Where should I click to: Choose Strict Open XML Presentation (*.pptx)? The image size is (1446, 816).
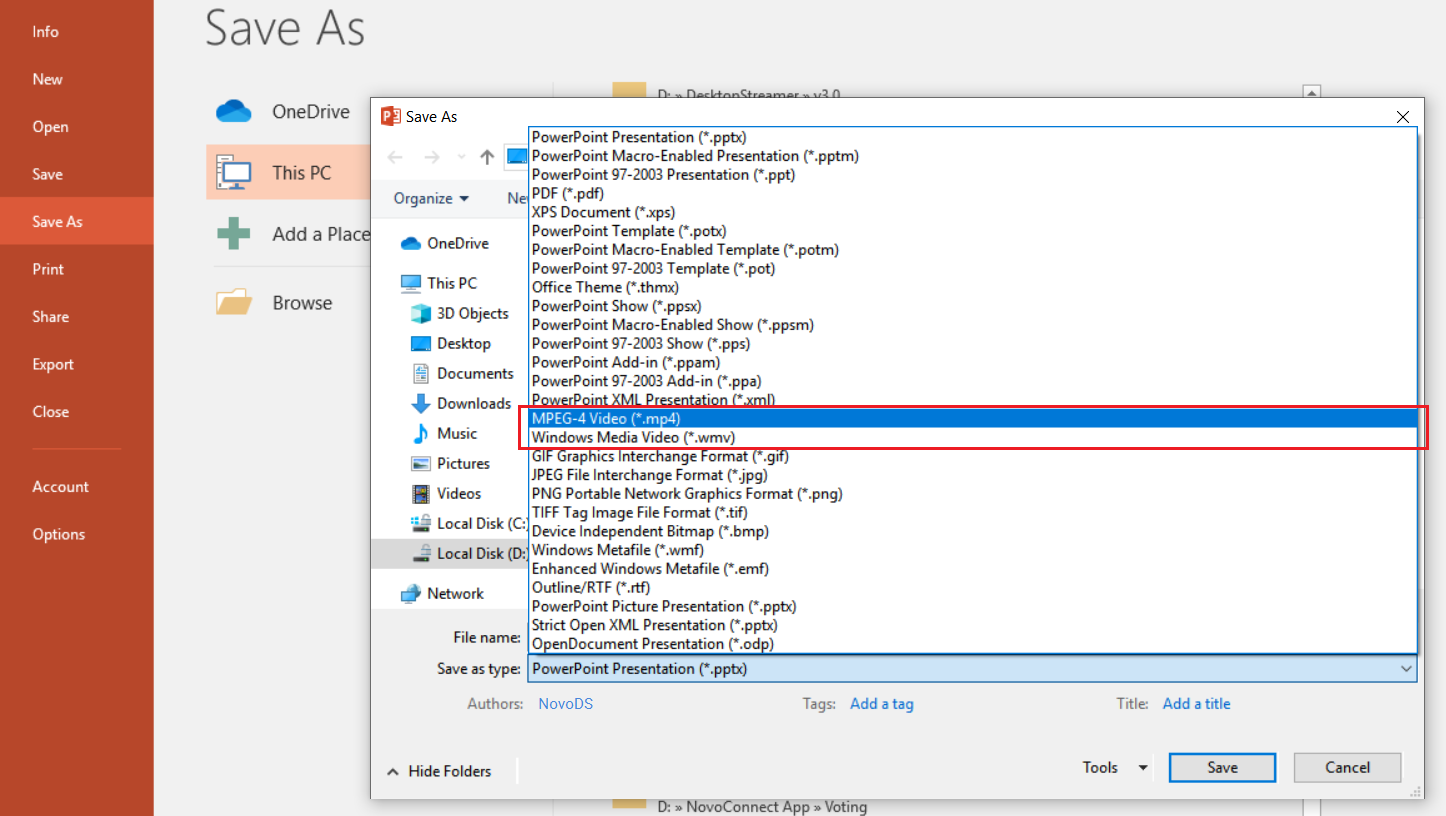[x=973, y=625]
